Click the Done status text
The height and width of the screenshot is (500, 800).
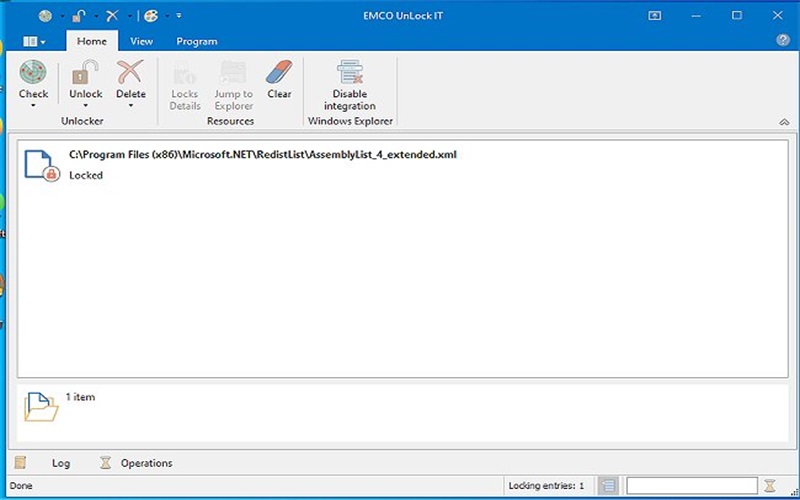pyautogui.click(x=21, y=486)
